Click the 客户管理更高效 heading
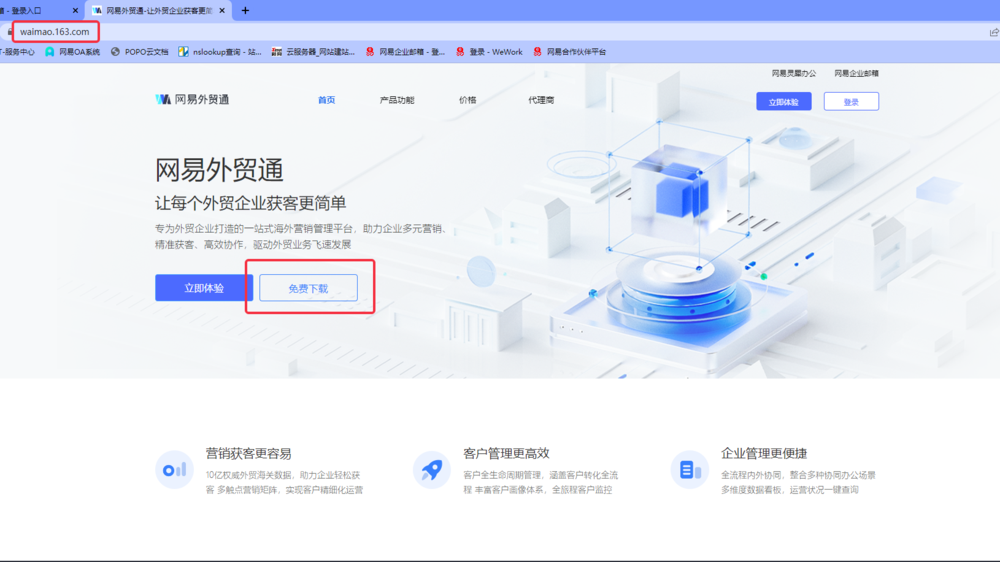Screen dimensions: 1000x562 [x=506, y=454]
